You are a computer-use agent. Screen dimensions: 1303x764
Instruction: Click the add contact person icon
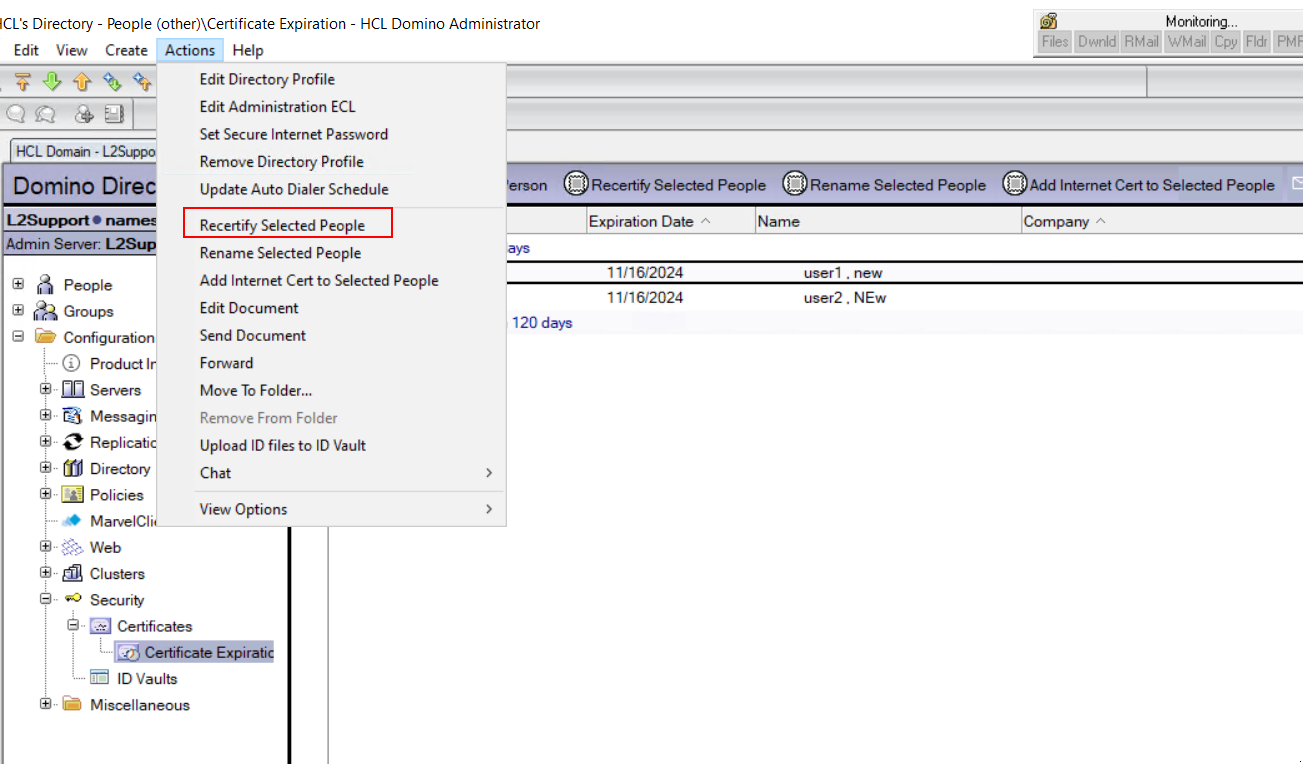tap(85, 114)
